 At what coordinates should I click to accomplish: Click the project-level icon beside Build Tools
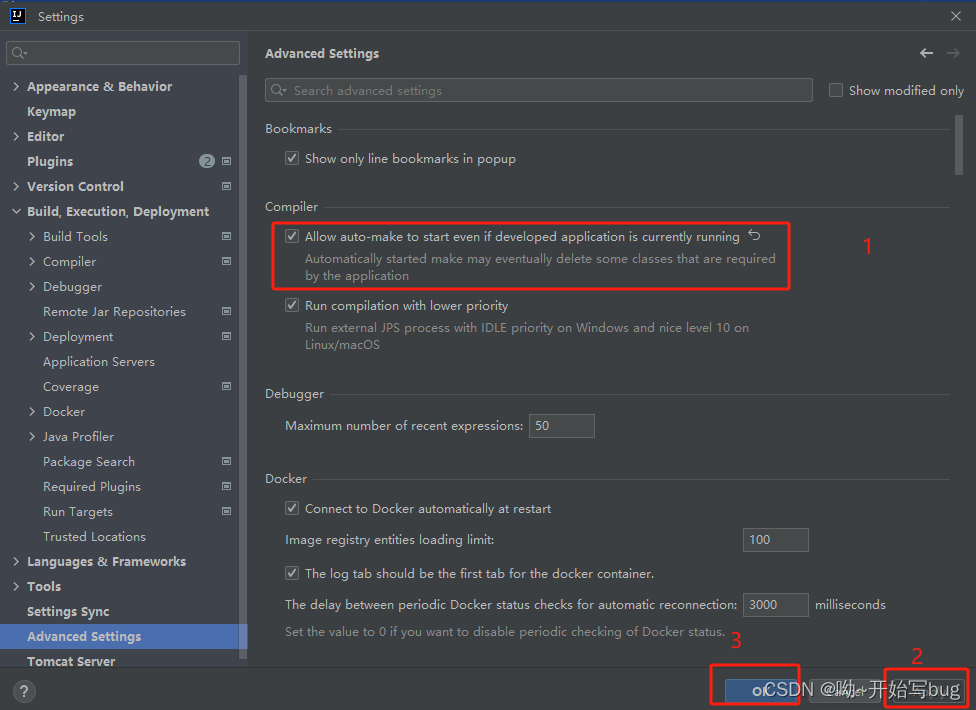point(227,236)
